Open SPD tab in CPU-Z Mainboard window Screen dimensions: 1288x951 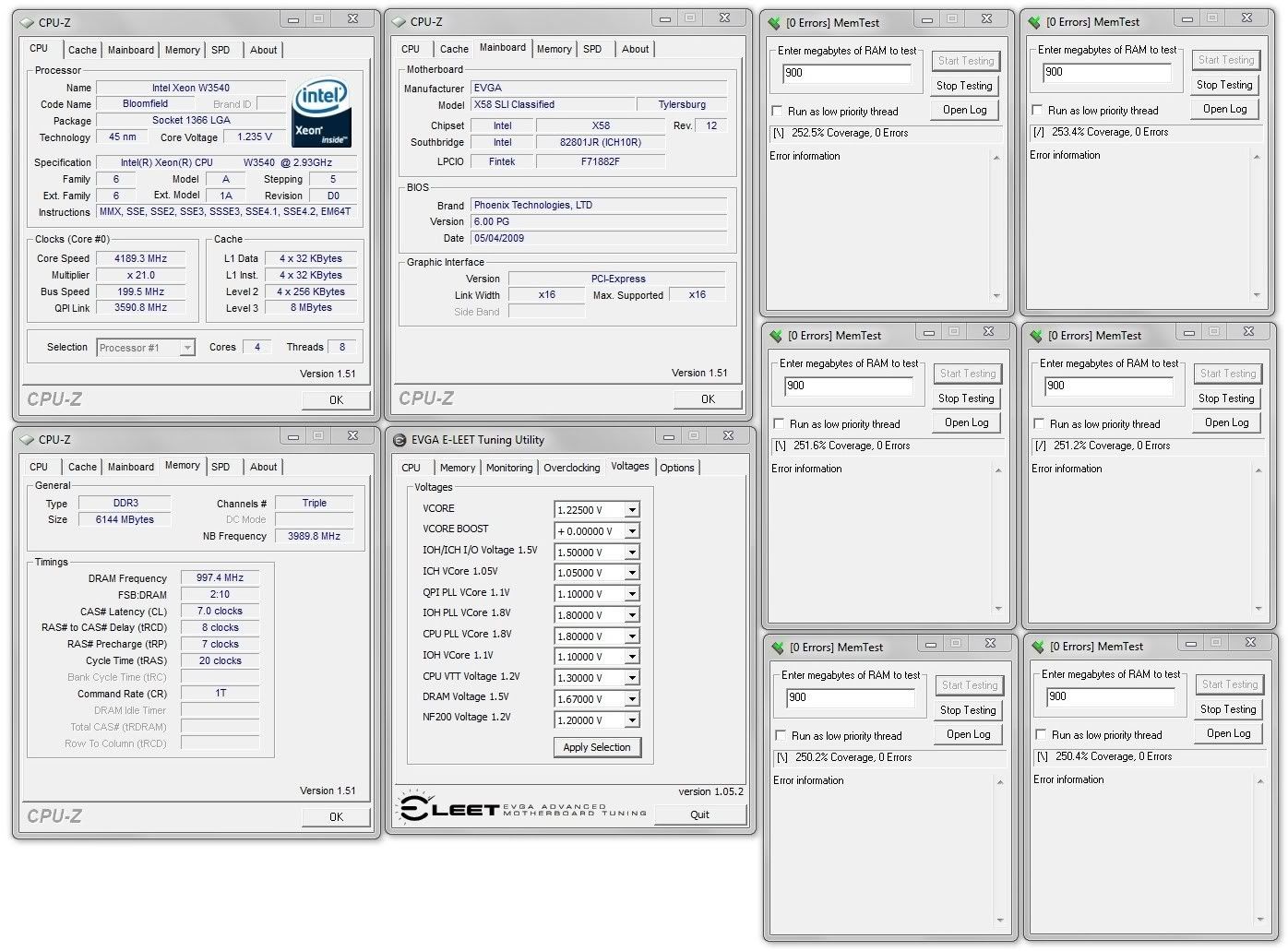pyautogui.click(x=592, y=49)
